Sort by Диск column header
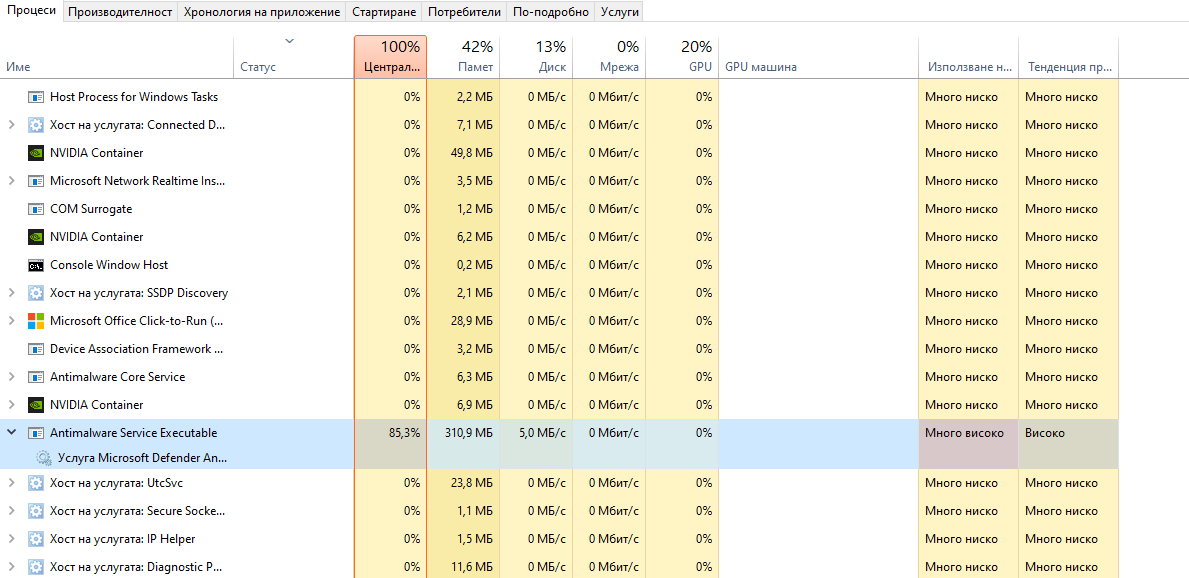1189x578 pixels. (536, 56)
